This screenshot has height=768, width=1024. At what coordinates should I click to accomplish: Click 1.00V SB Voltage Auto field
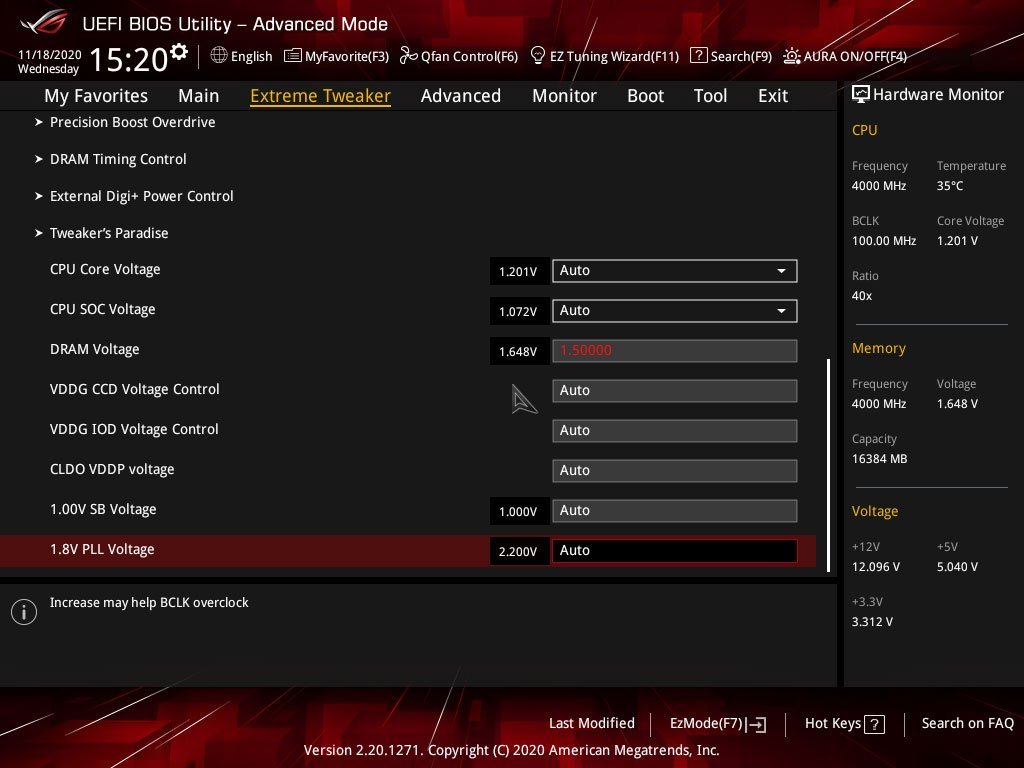point(675,511)
